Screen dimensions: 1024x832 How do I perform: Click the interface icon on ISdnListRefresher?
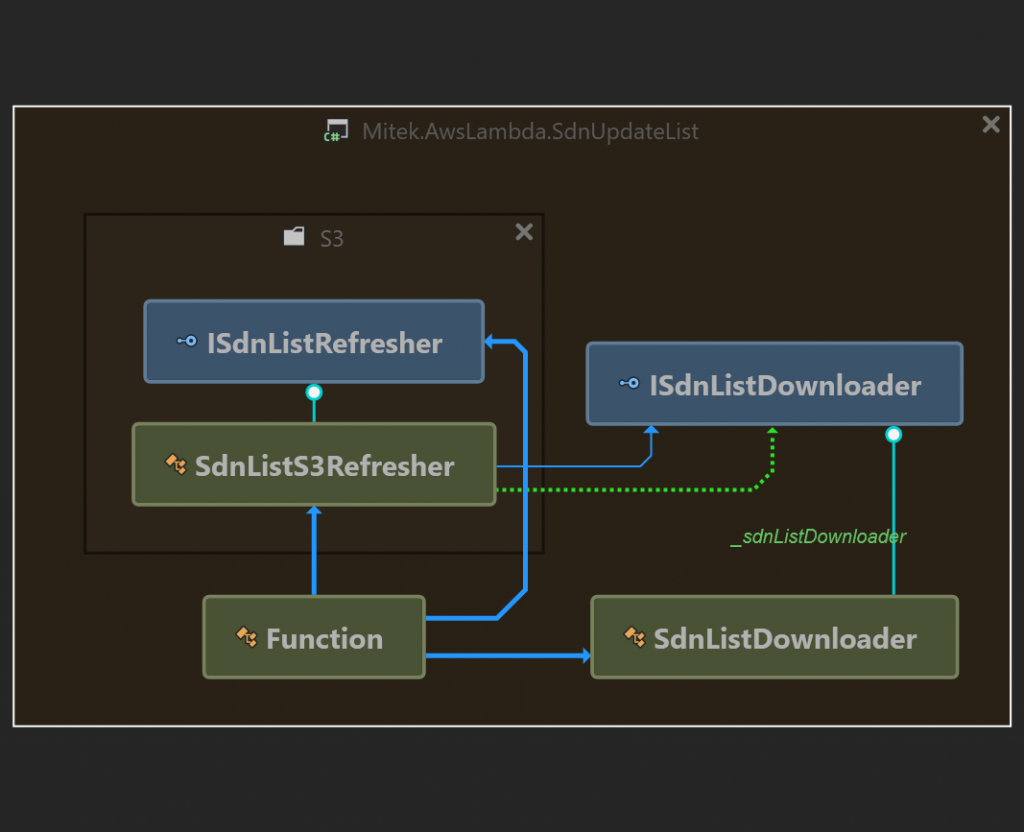pyautogui.click(x=187, y=342)
